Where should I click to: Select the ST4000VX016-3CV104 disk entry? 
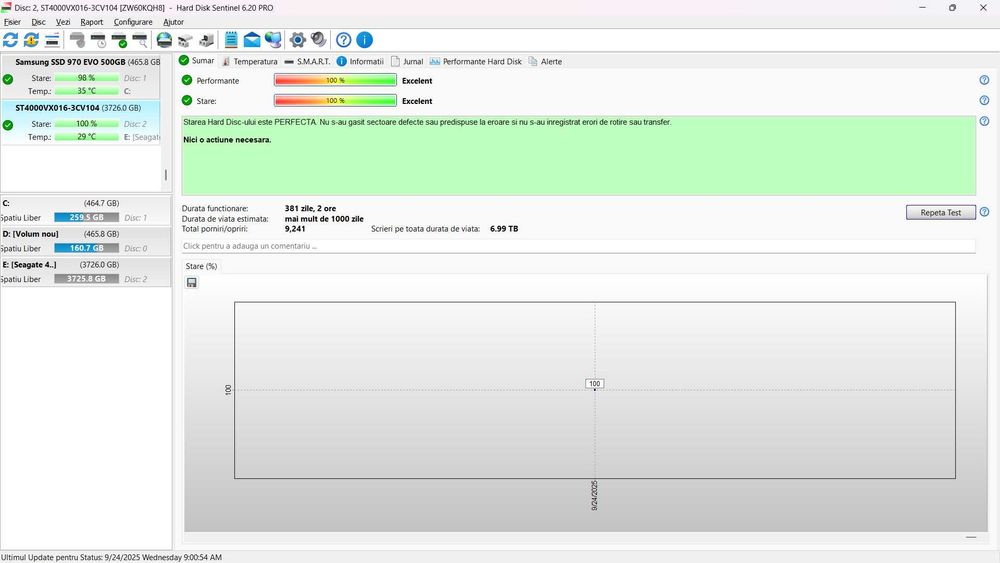click(x=80, y=122)
